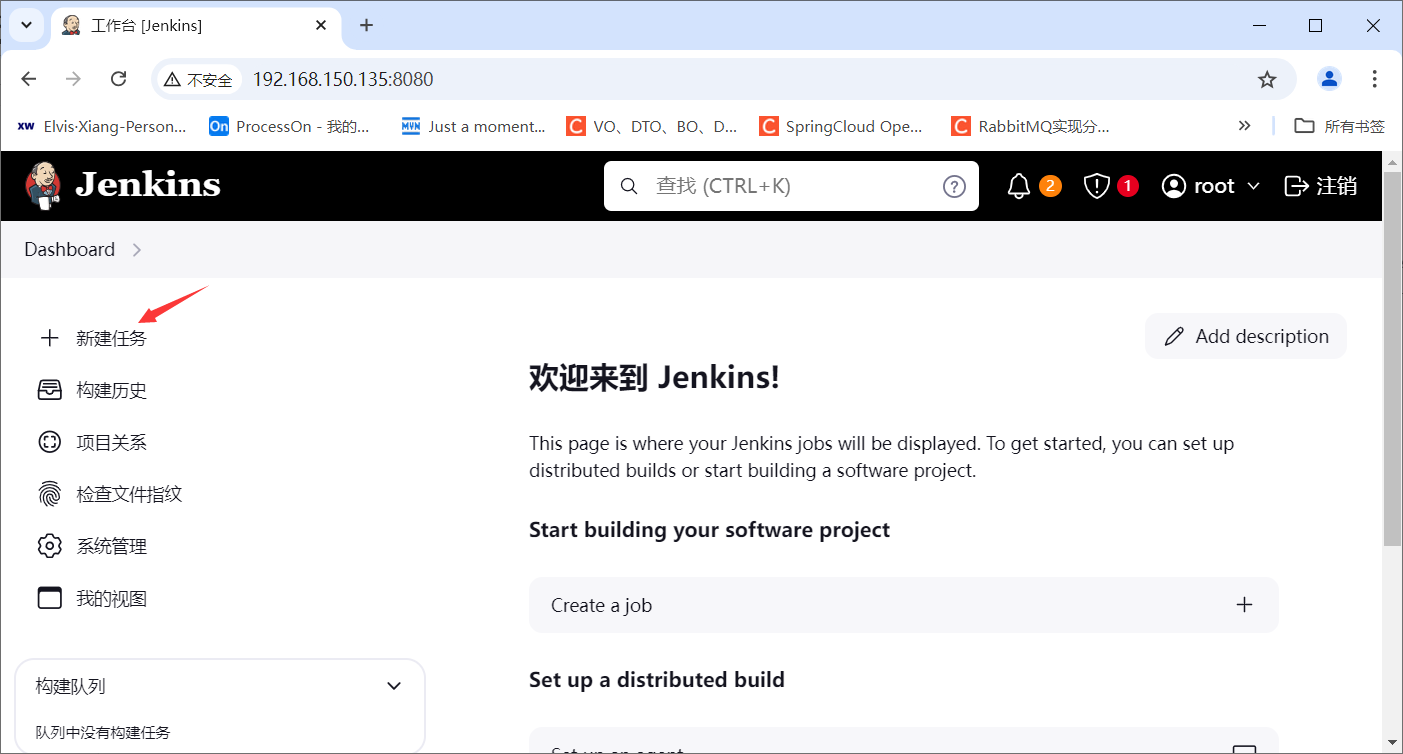Viewport: 1403px width, 754px height.
Task: Click the 构建历史 inbox icon
Action: 49,390
